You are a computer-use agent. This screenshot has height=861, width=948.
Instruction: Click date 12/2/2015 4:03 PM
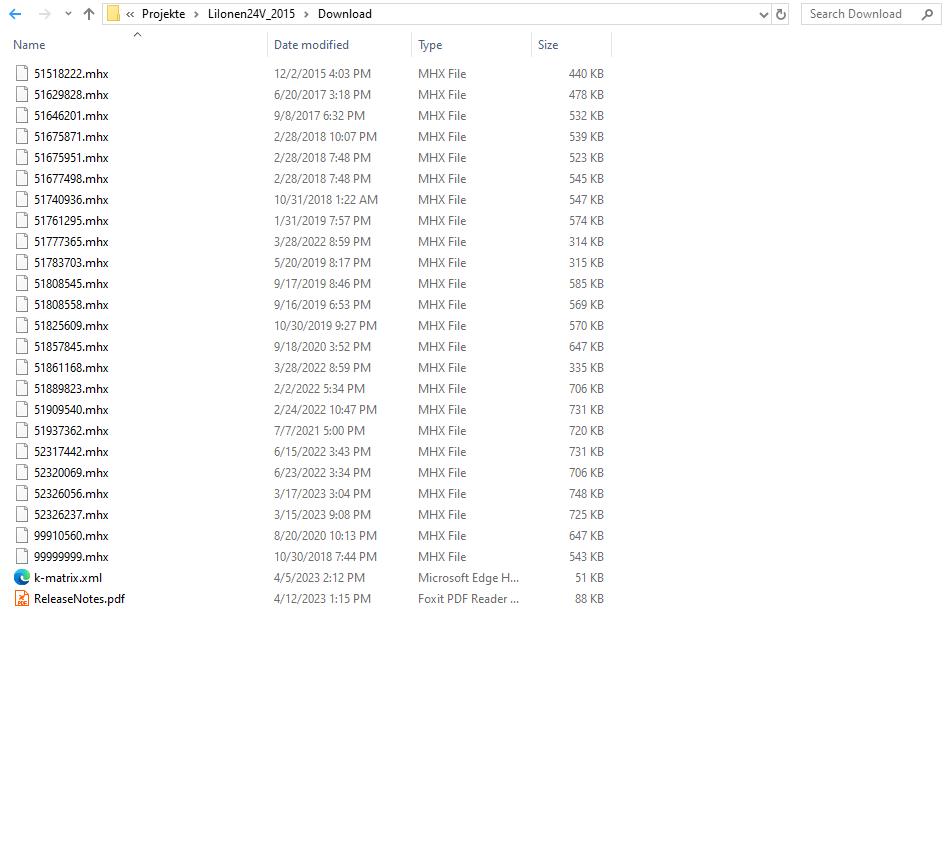(x=322, y=74)
